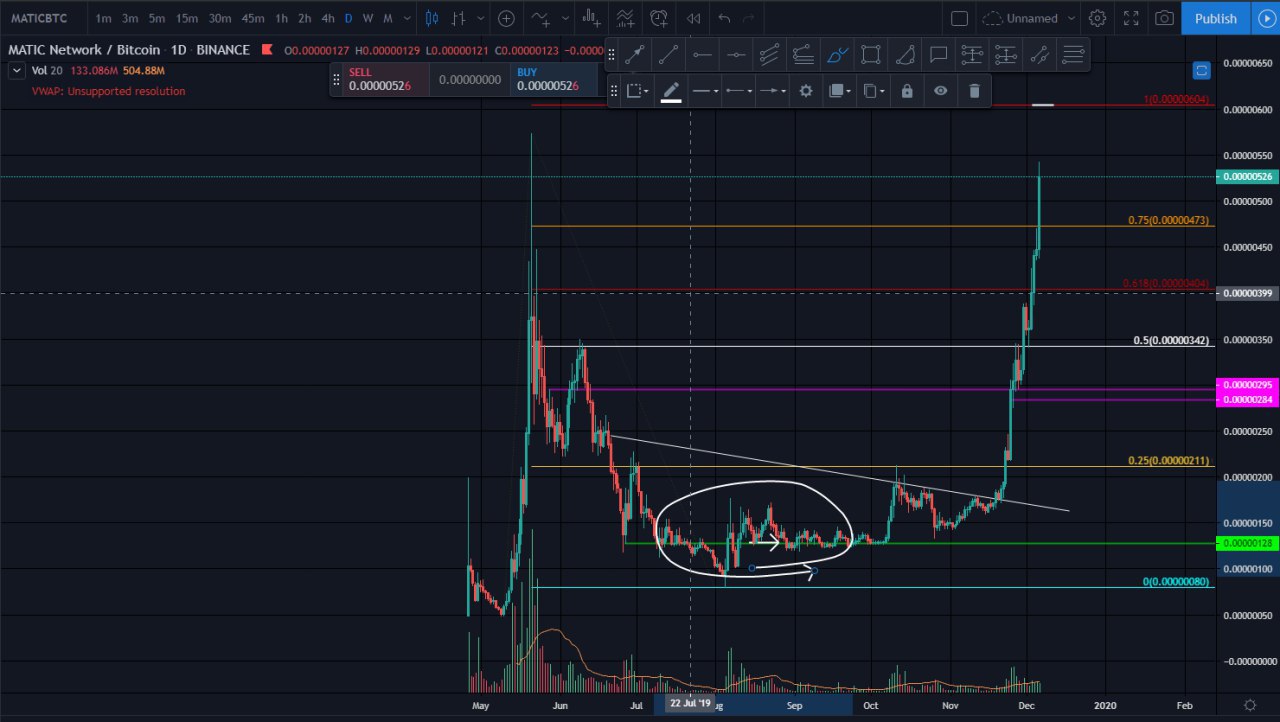The width and height of the screenshot is (1280, 722).
Task: Select the brush drawing tool
Action: tap(837, 55)
